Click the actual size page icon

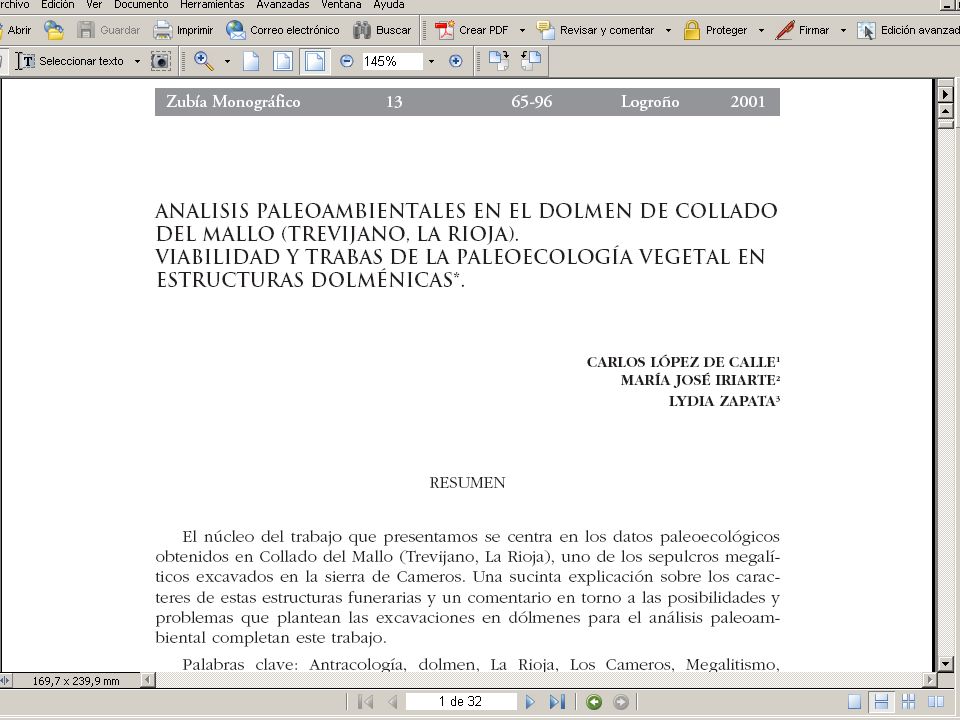251,61
